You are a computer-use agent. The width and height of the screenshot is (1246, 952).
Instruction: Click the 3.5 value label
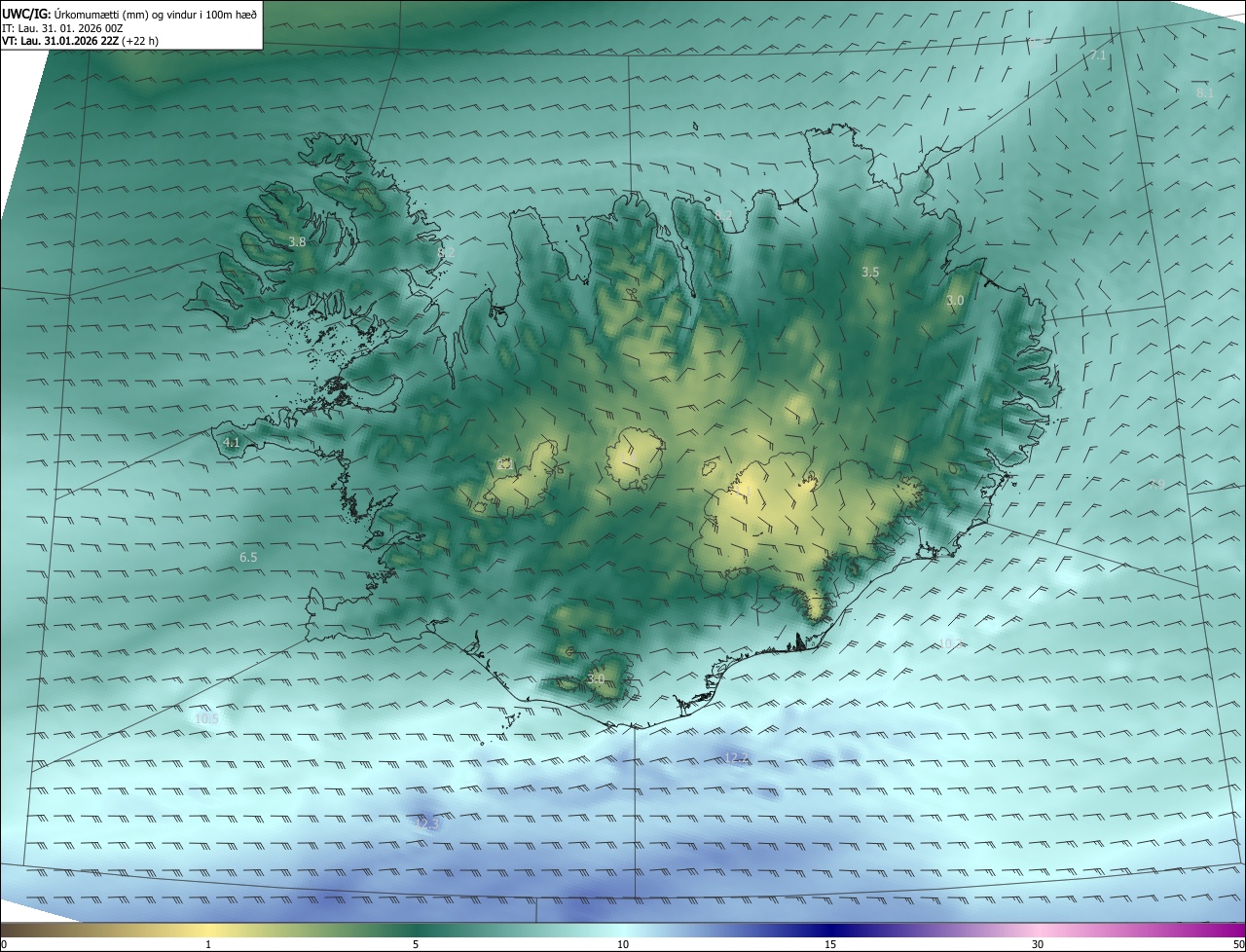870,273
